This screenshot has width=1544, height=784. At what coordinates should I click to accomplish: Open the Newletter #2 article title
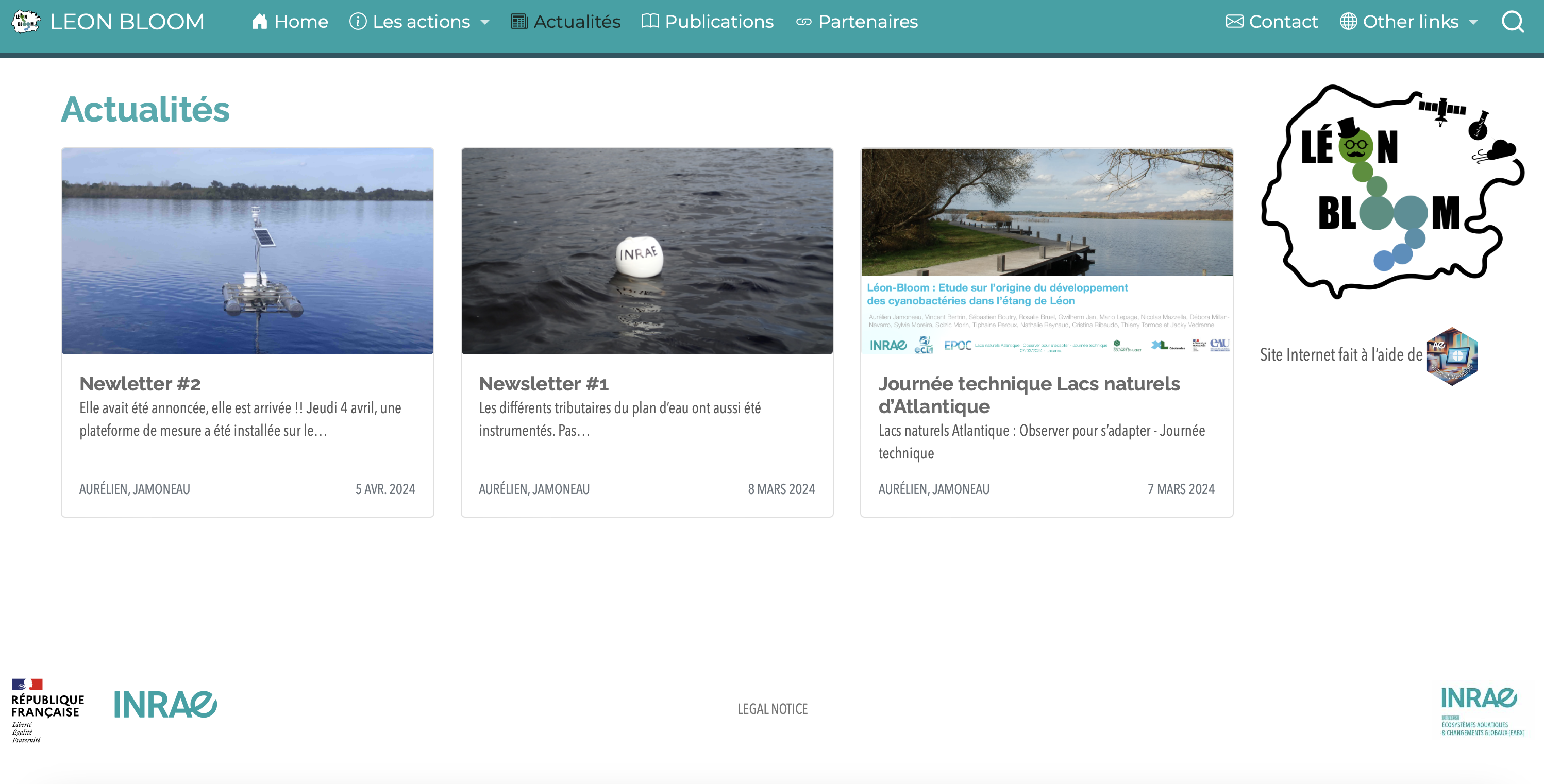click(140, 383)
